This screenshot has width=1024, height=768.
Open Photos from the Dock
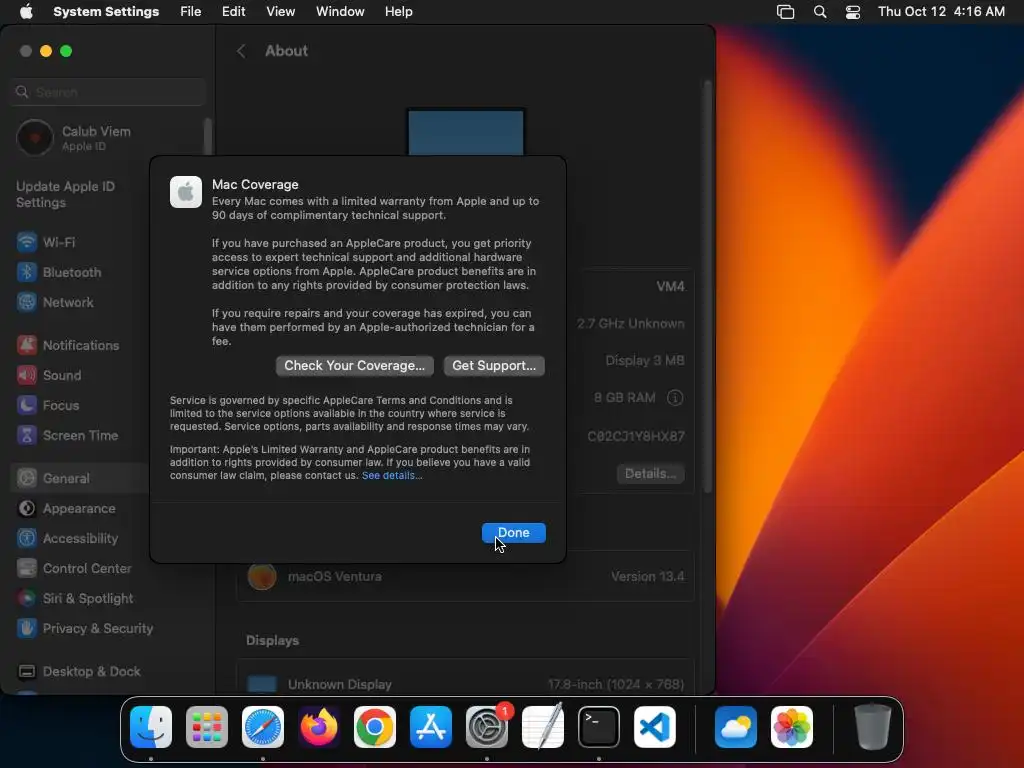(x=792, y=726)
